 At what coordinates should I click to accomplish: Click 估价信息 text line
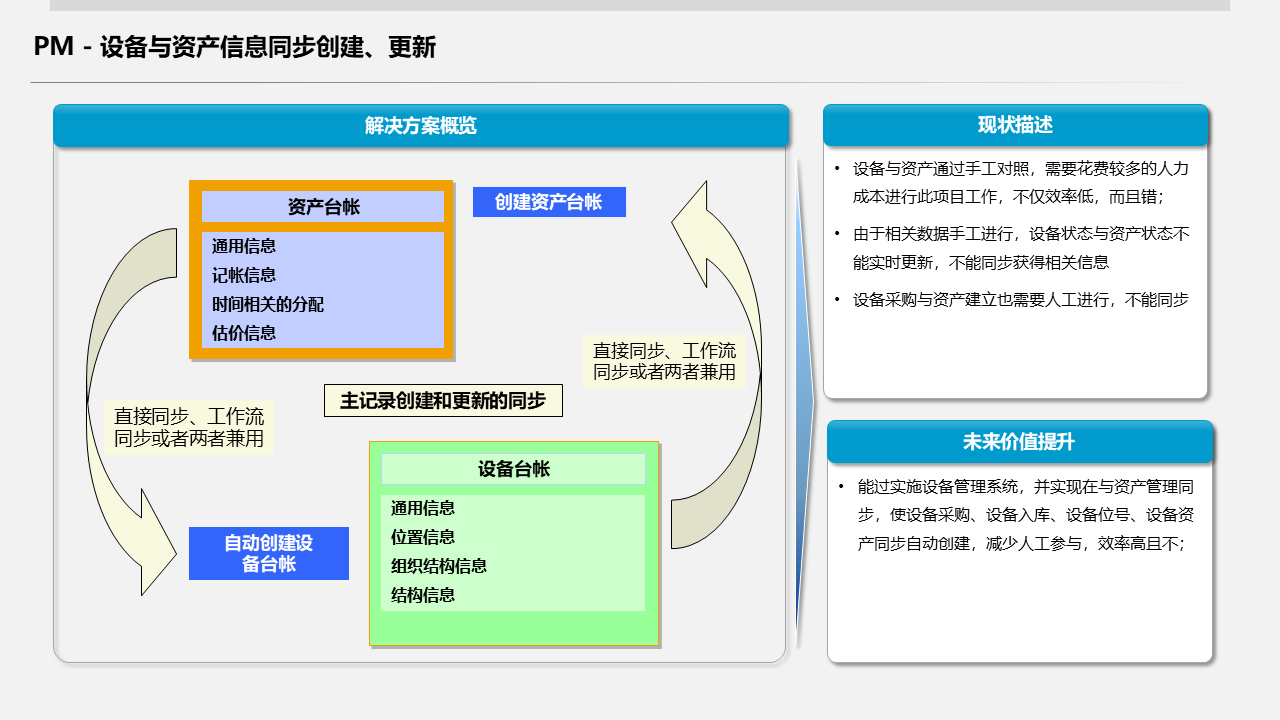[x=244, y=333]
